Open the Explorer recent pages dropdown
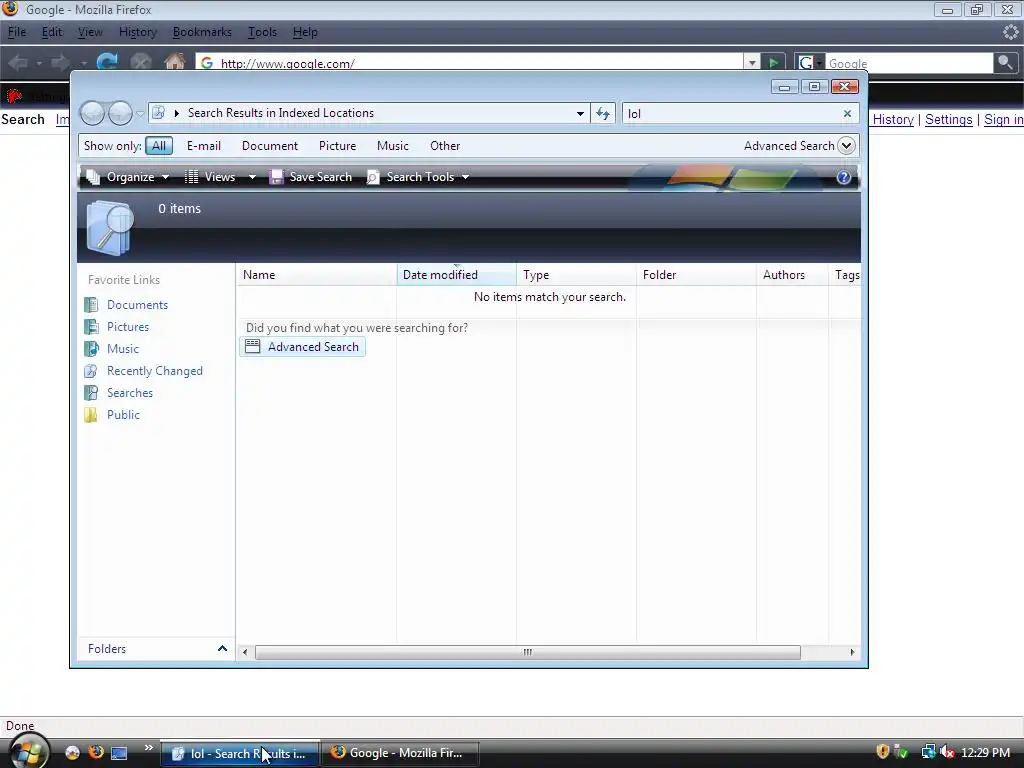 click(140, 114)
